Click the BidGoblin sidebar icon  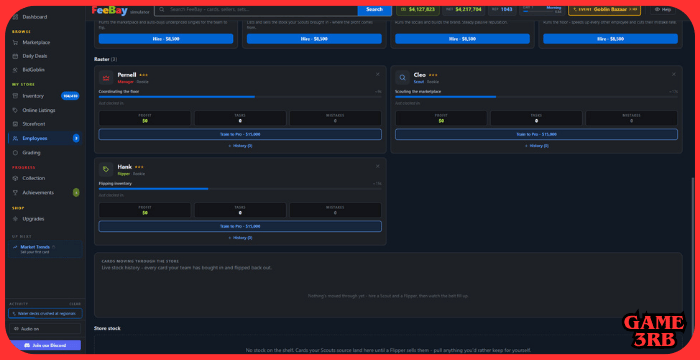(16, 70)
